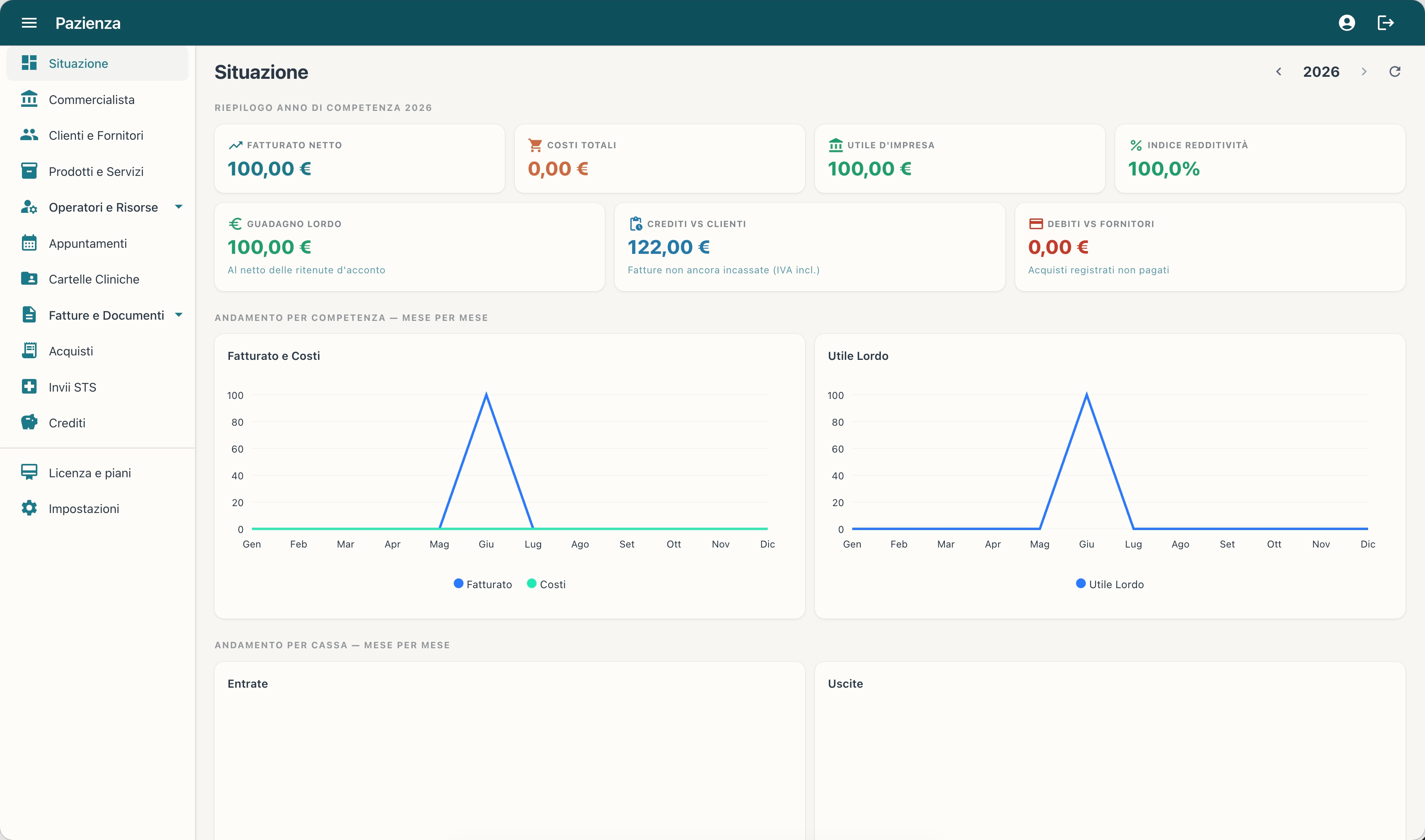Click the Giu peak in Fatturato chart
This screenshot has width=1425, height=840.
(486, 394)
